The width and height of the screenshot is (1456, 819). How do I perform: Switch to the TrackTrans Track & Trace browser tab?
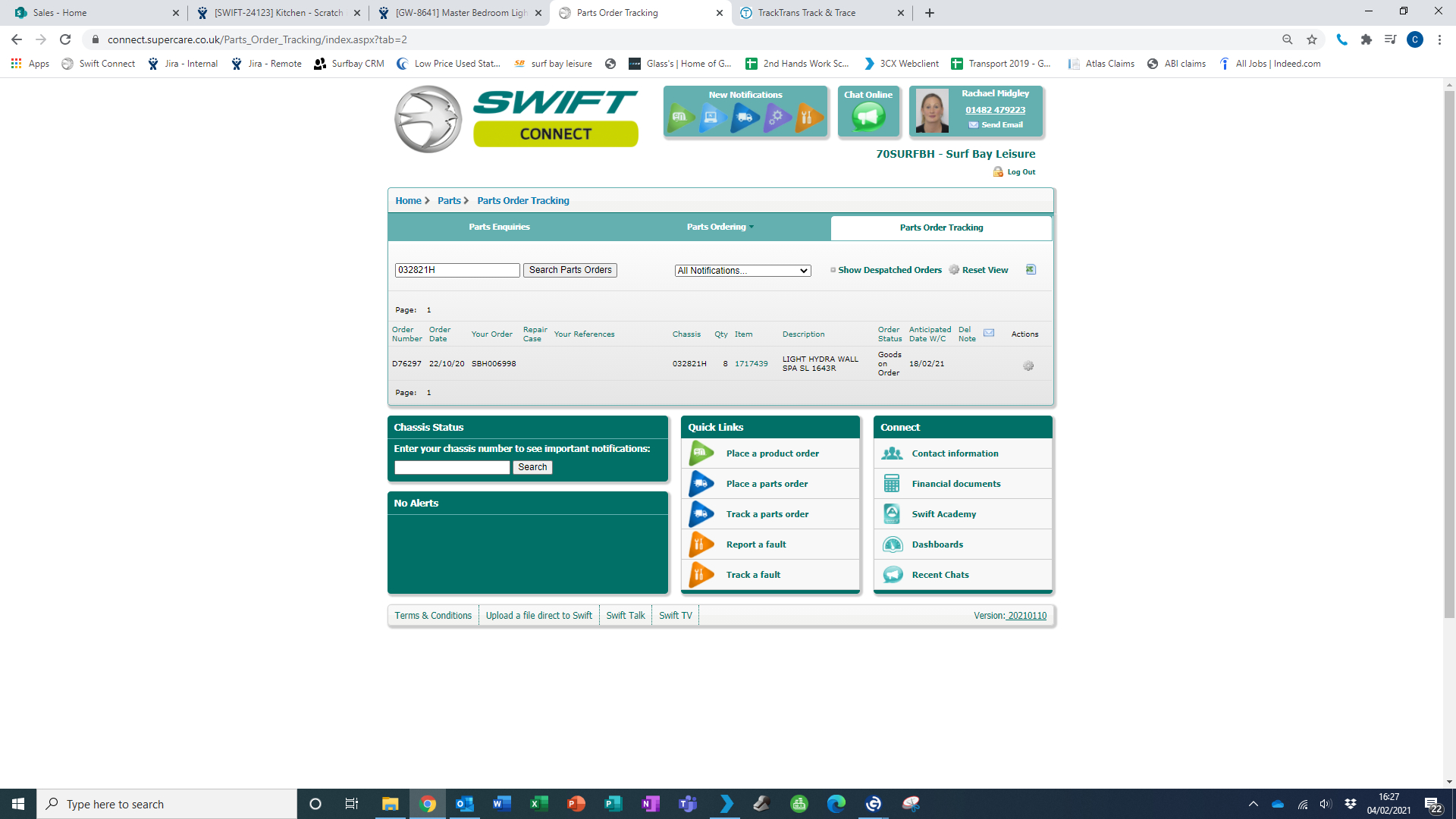coord(806,13)
